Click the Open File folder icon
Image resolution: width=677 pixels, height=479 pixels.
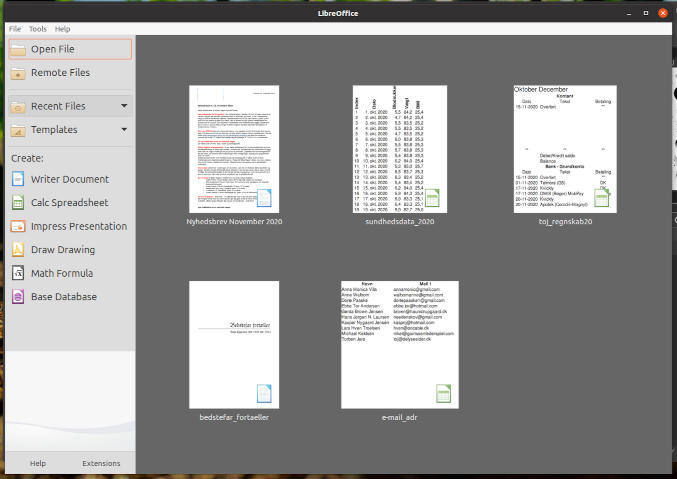(18, 49)
